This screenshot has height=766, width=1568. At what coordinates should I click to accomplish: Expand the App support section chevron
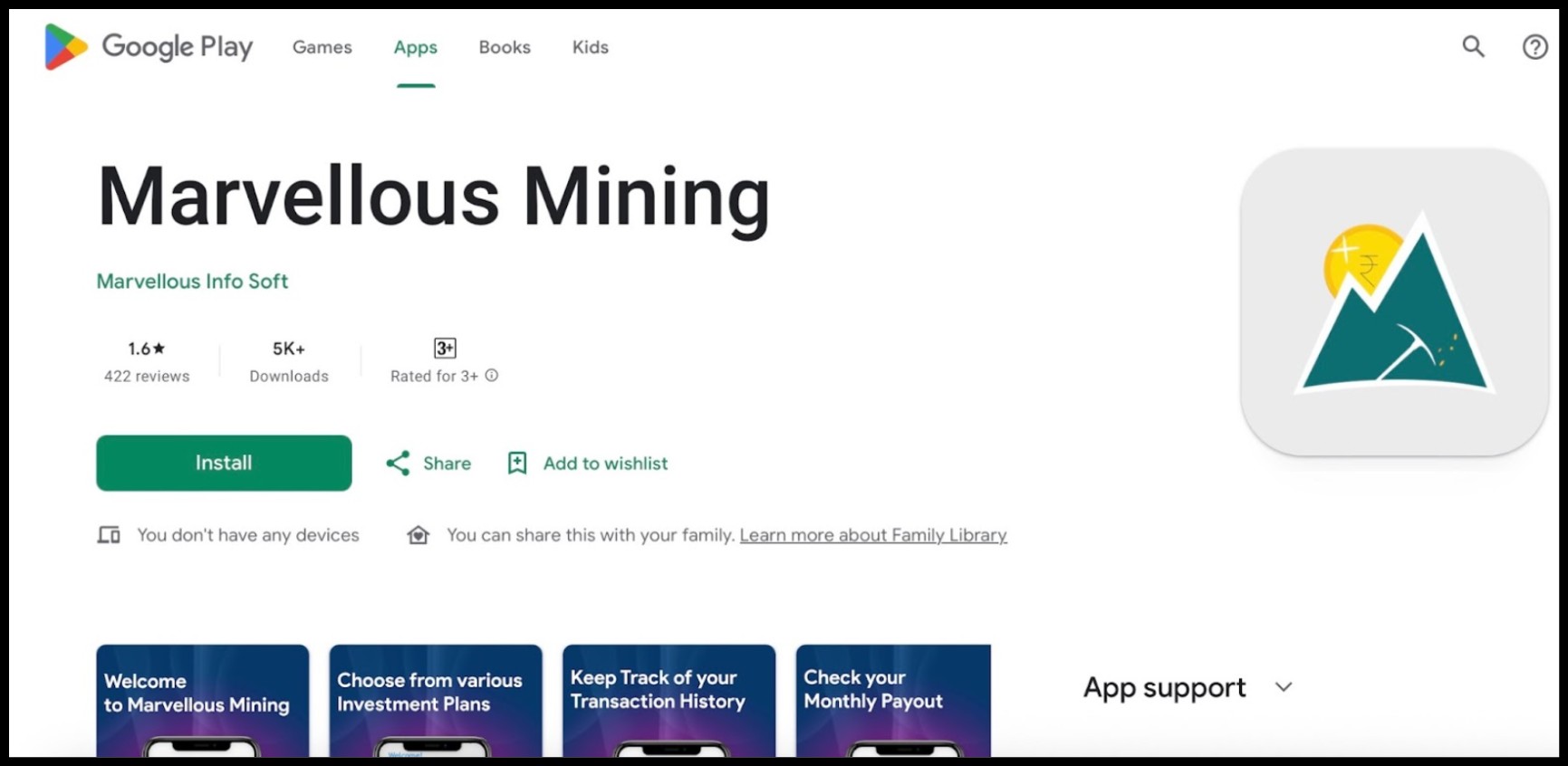1284,687
